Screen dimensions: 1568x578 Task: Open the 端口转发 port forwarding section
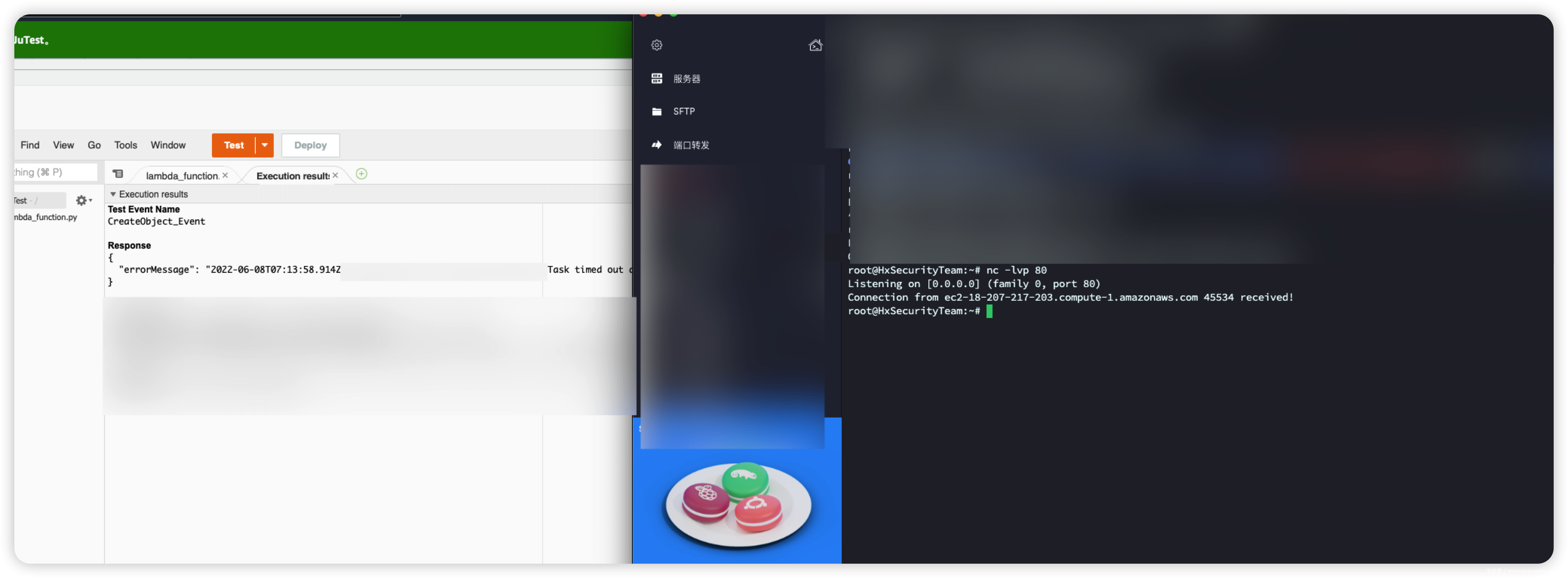click(x=690, y=145)
